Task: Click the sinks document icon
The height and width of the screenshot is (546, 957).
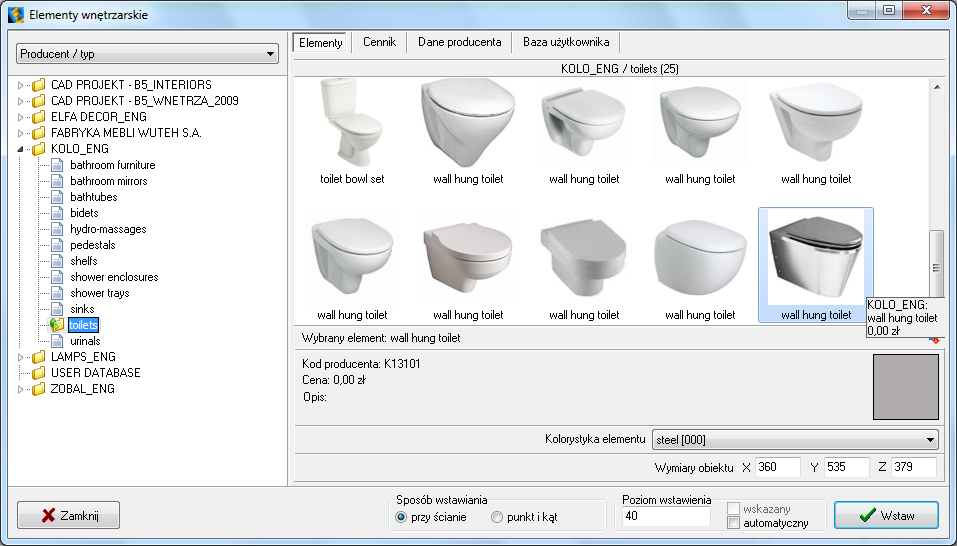Action: tap(57, 309)
